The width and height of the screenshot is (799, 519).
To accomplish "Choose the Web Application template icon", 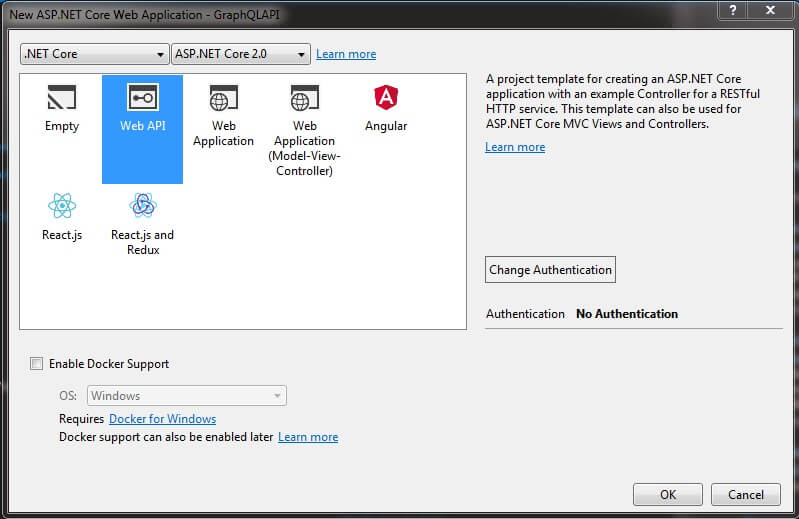I will pos(223,98).
